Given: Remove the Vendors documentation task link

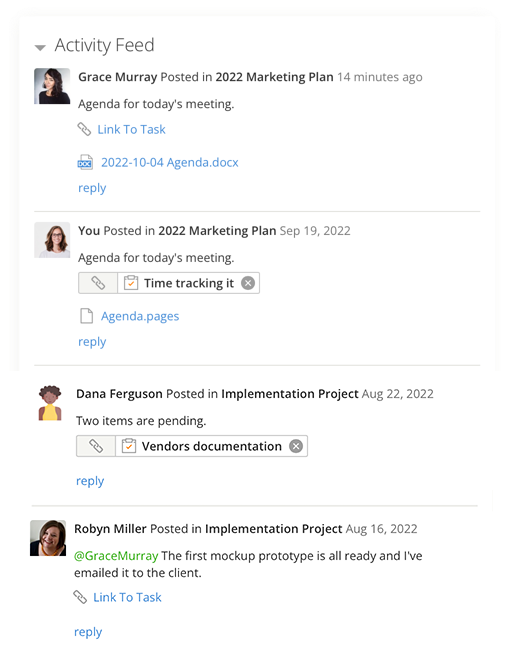Looking at the screenshot, I should (x=296, y=446).
